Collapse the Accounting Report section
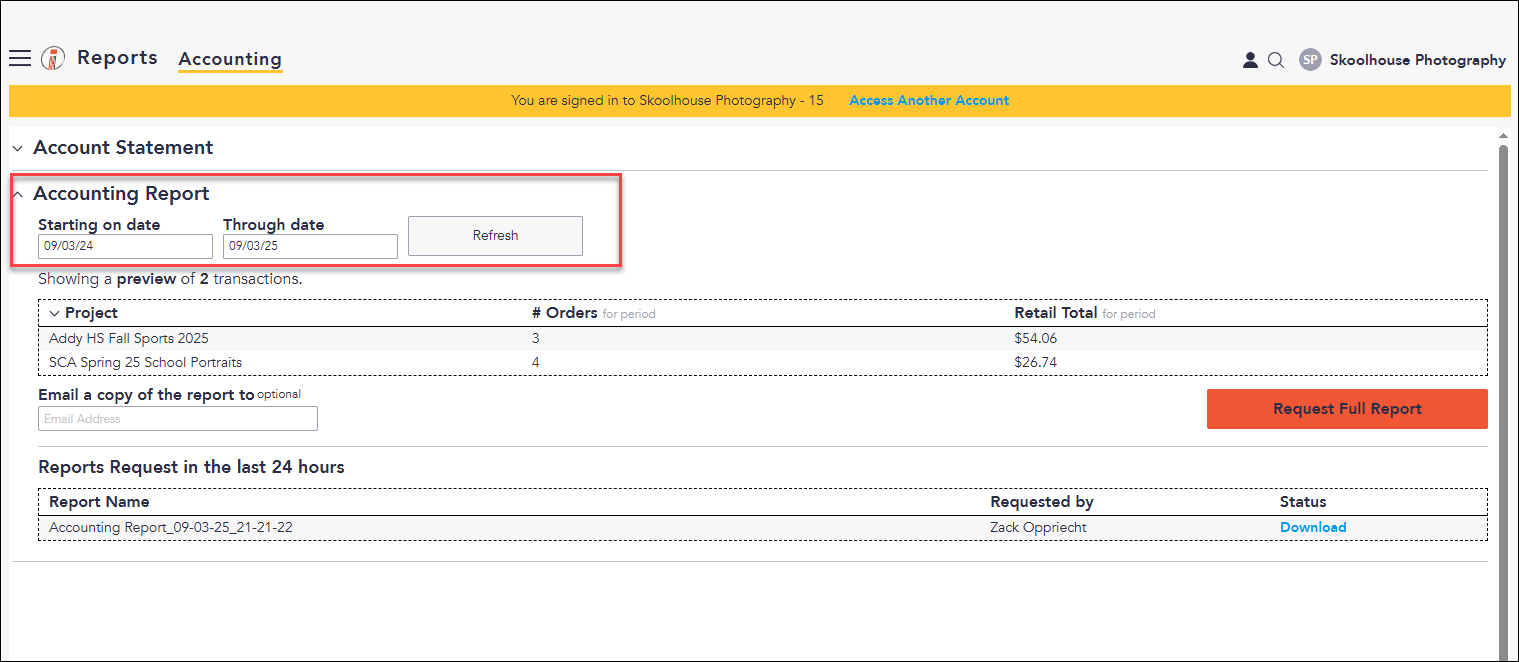The height and width of the screenshot is (662, 1519). coord(17,194)
